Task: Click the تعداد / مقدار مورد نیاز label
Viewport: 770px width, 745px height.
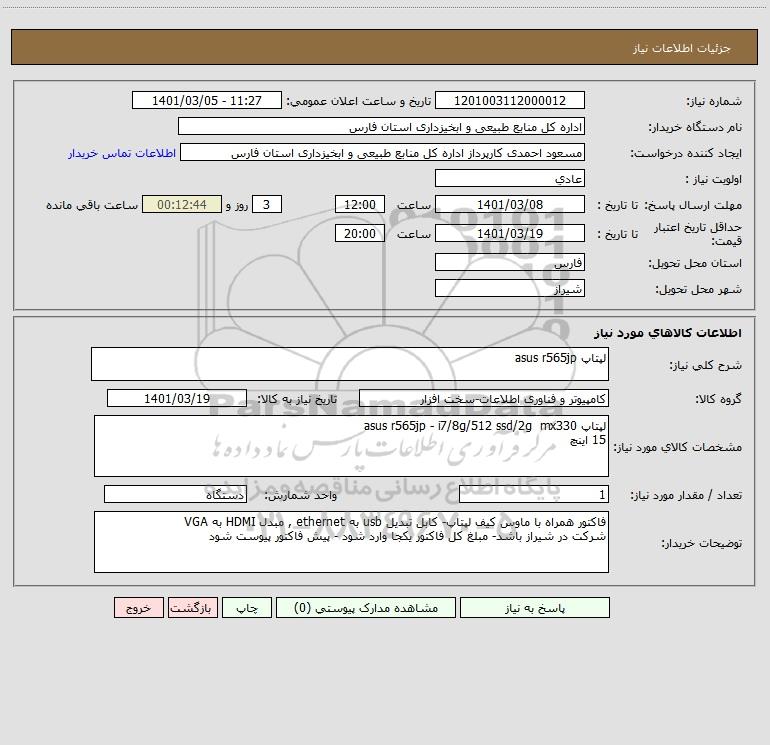Action: (686, 495)
